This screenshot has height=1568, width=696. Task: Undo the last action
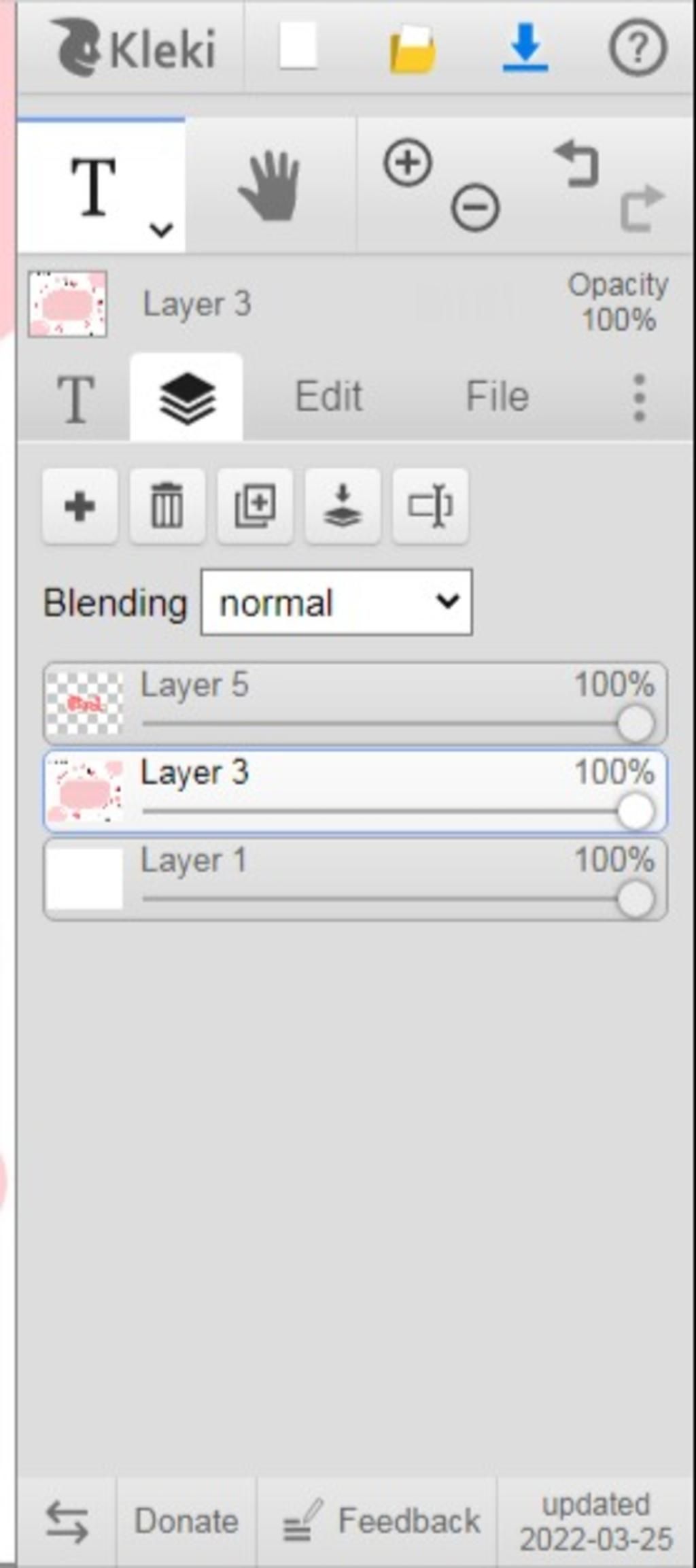(x=577, y=164)
